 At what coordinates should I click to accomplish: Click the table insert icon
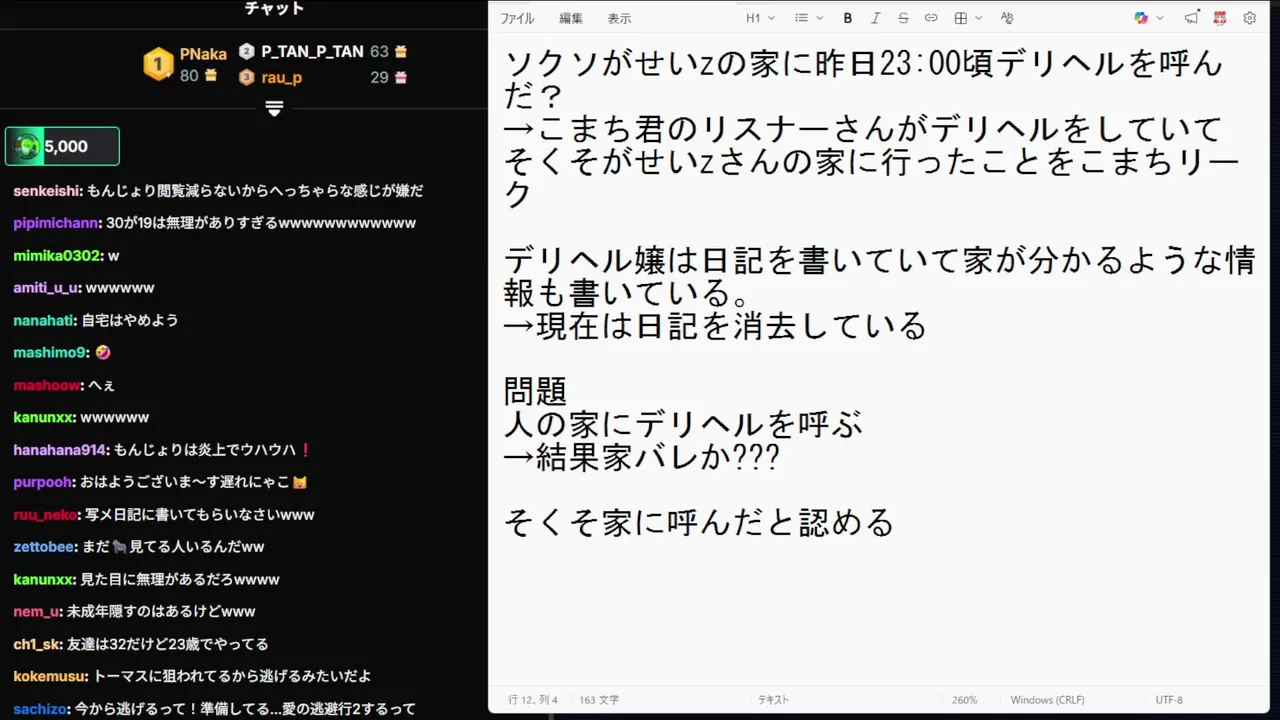[x=961, y=18]
